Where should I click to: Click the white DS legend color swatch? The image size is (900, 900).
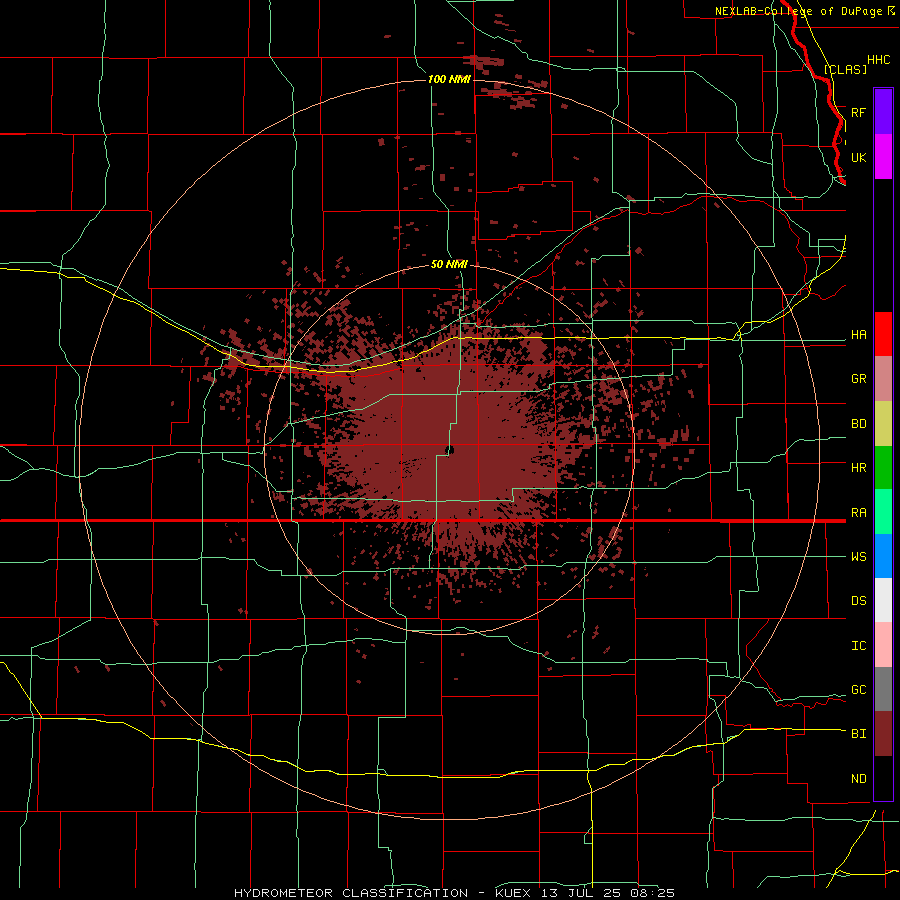click(x=883, y=600)
